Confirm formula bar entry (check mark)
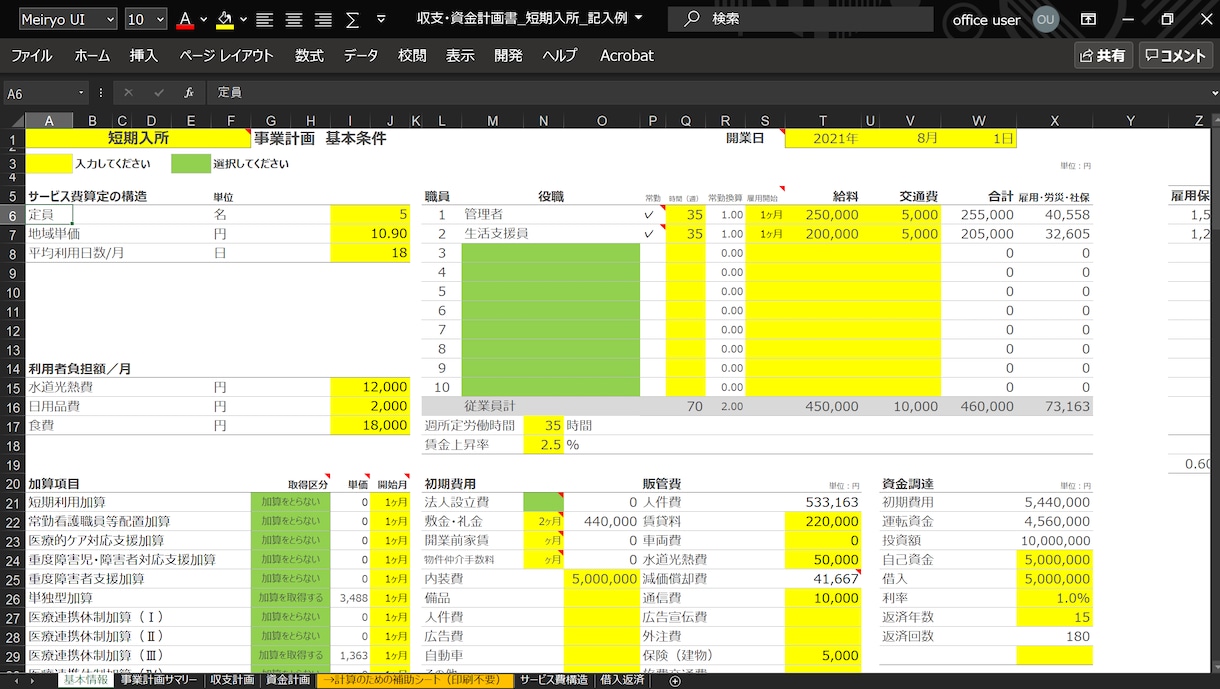The width and height of the screenshot is (1220, 689). (x=157, y=92)
